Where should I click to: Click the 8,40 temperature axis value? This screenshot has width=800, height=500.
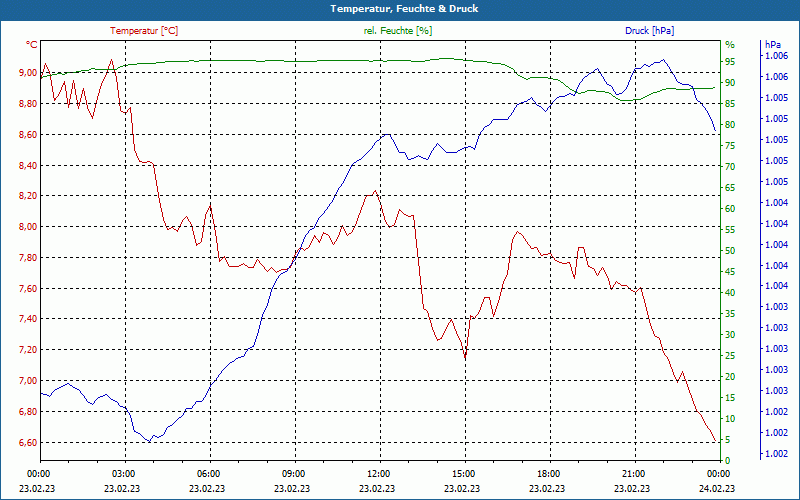pyautogui.click(x=28, y=165)
